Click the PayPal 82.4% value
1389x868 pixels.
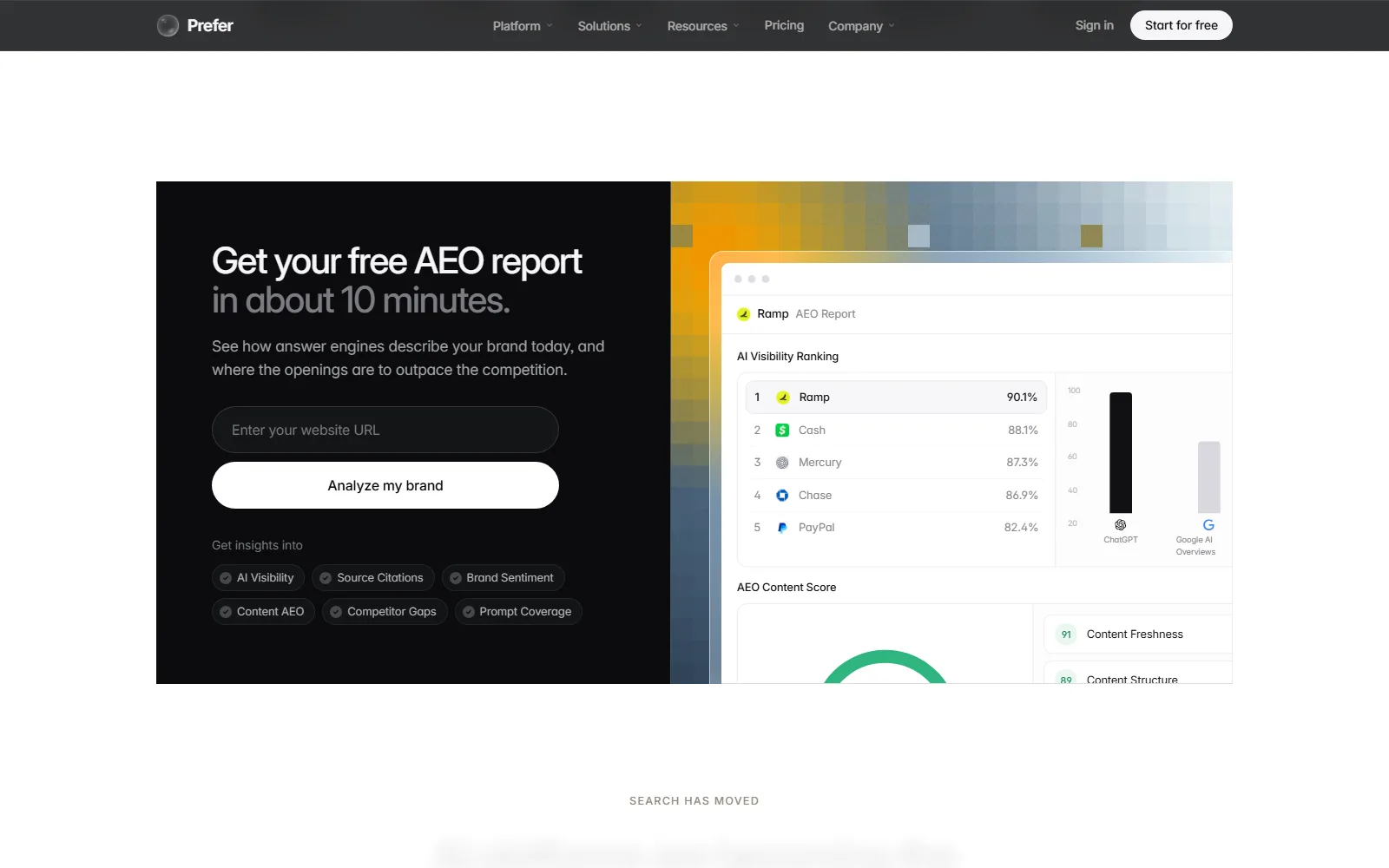1021,528
